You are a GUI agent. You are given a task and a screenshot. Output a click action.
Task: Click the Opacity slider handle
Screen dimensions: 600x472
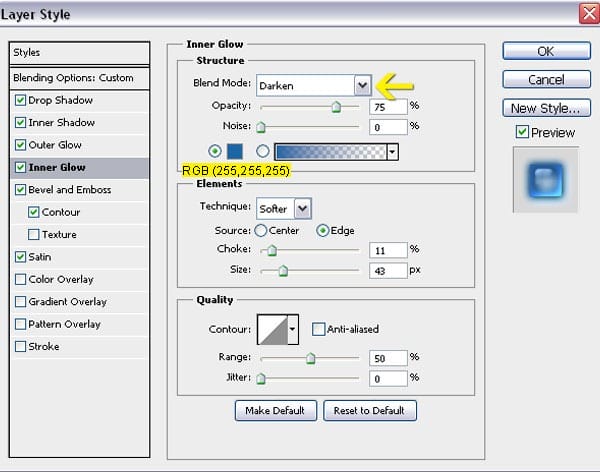coord(336,107)
